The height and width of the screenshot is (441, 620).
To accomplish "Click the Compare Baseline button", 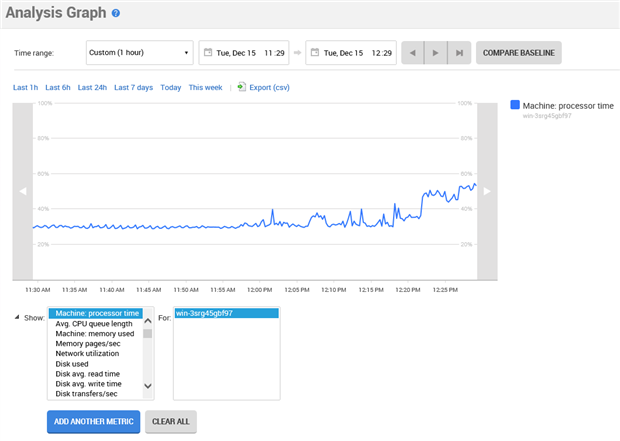I will [x=518, y=52].
